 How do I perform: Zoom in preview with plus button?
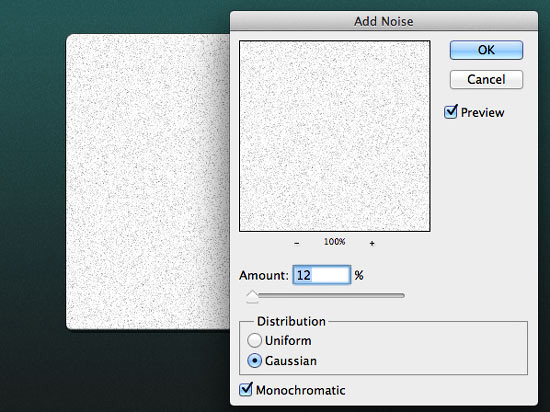372,243
